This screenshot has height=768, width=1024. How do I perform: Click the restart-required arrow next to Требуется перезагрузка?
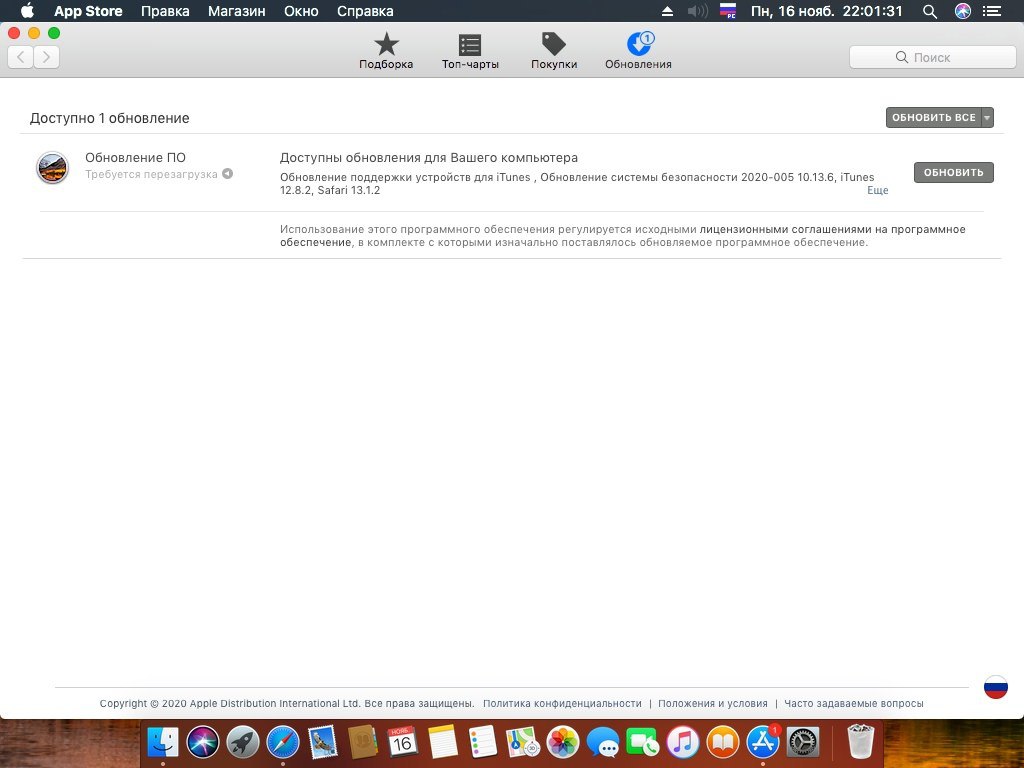click(x=227, y=174)
